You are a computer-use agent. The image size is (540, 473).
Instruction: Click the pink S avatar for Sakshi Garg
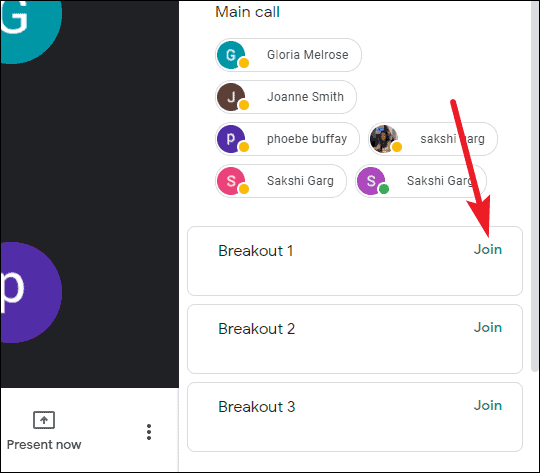pos(231,181)
